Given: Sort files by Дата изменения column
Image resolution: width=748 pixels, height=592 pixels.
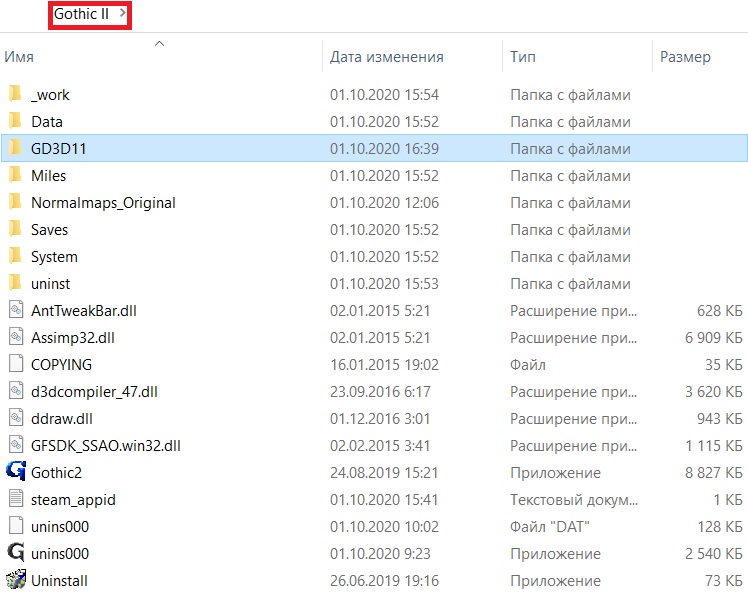Looking at the screenshot, I should 386,57.
